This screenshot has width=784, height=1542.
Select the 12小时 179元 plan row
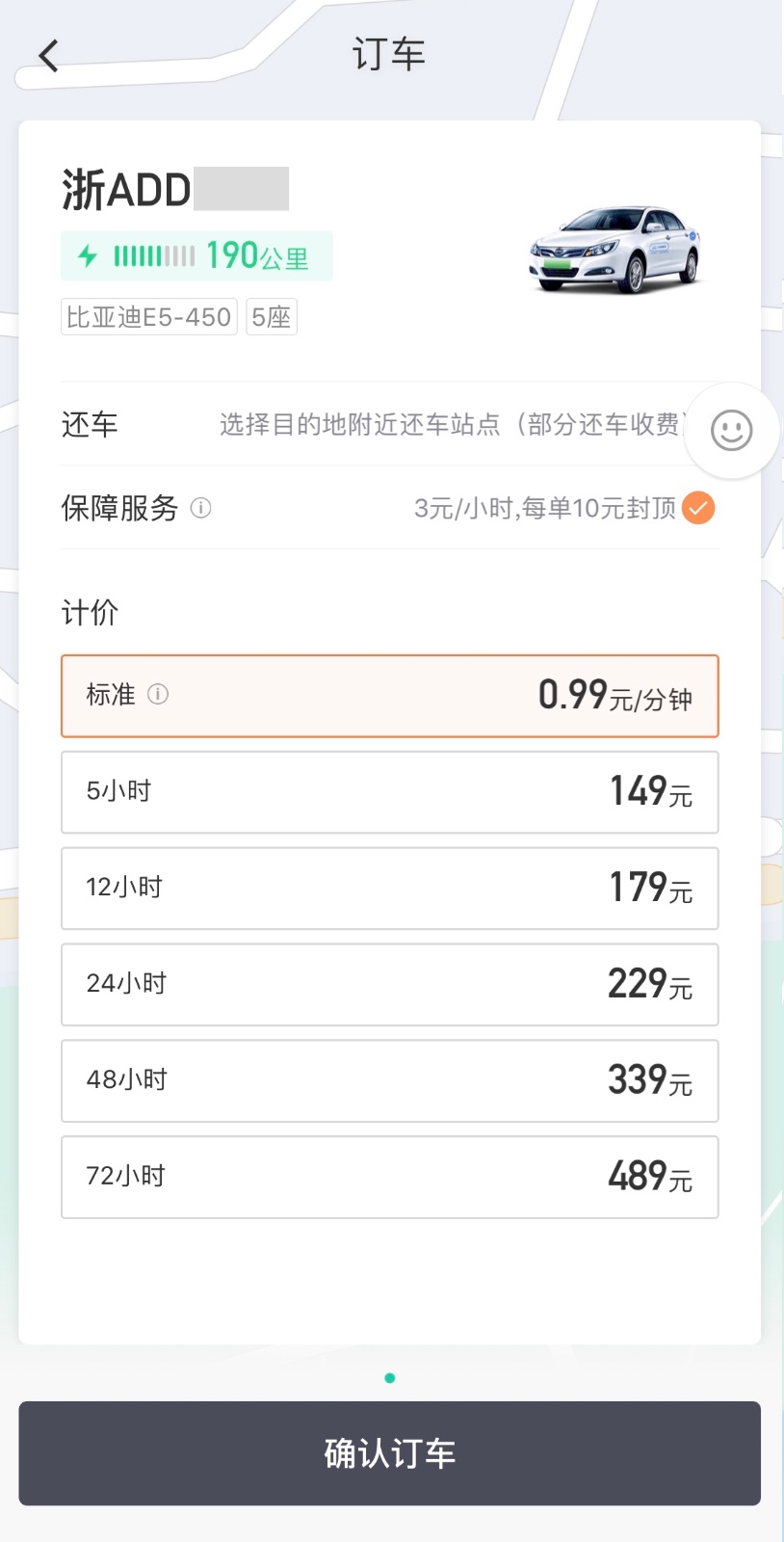point(390,889)
